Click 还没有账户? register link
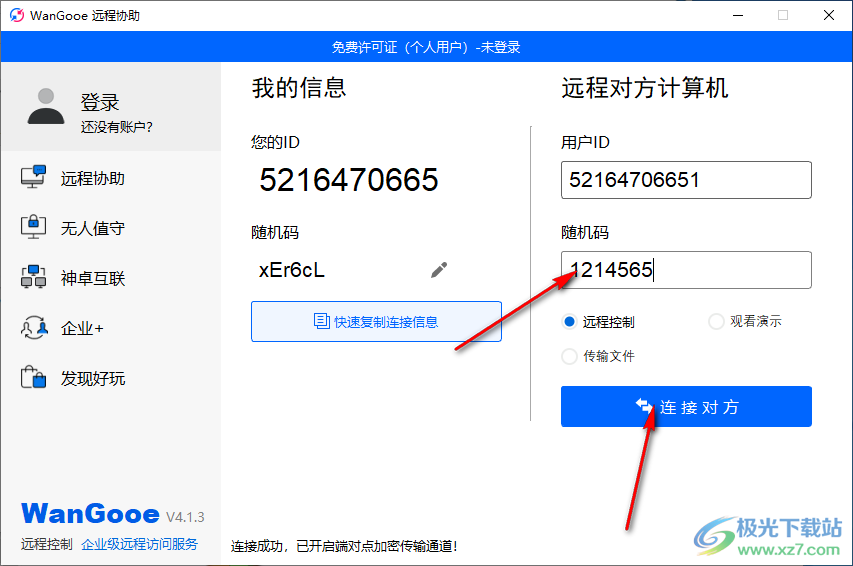The width and height of the screenshot is (853, 566). 116,127
